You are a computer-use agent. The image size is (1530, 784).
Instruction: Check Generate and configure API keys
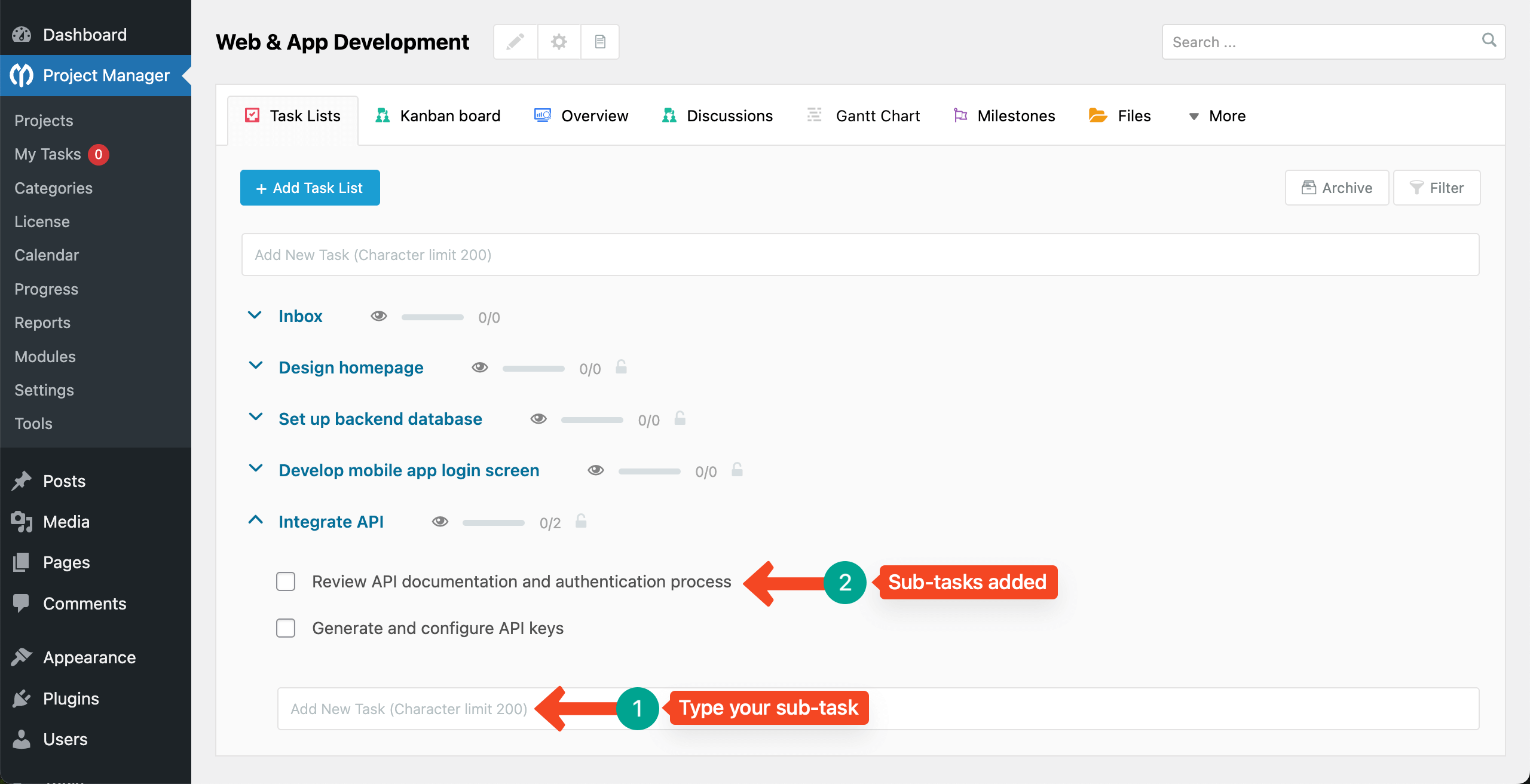point(286,628)
